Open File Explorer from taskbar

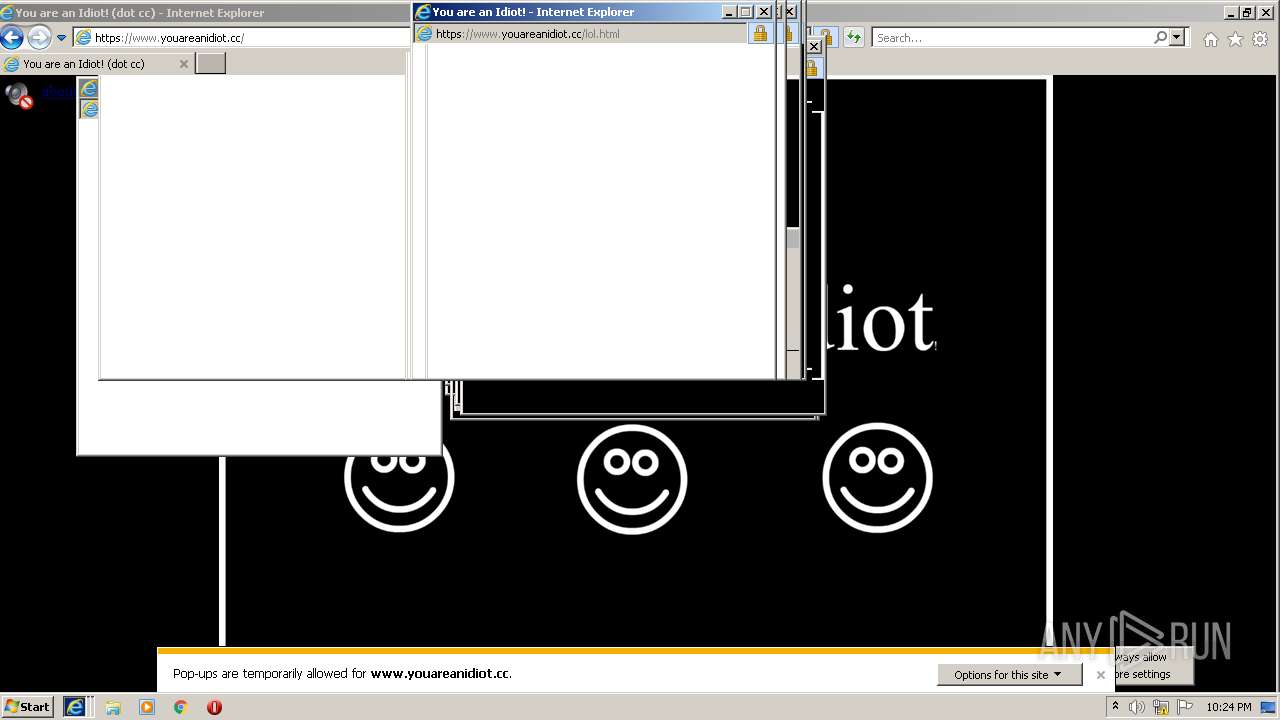pyautogui.click(x=113, y=707)
